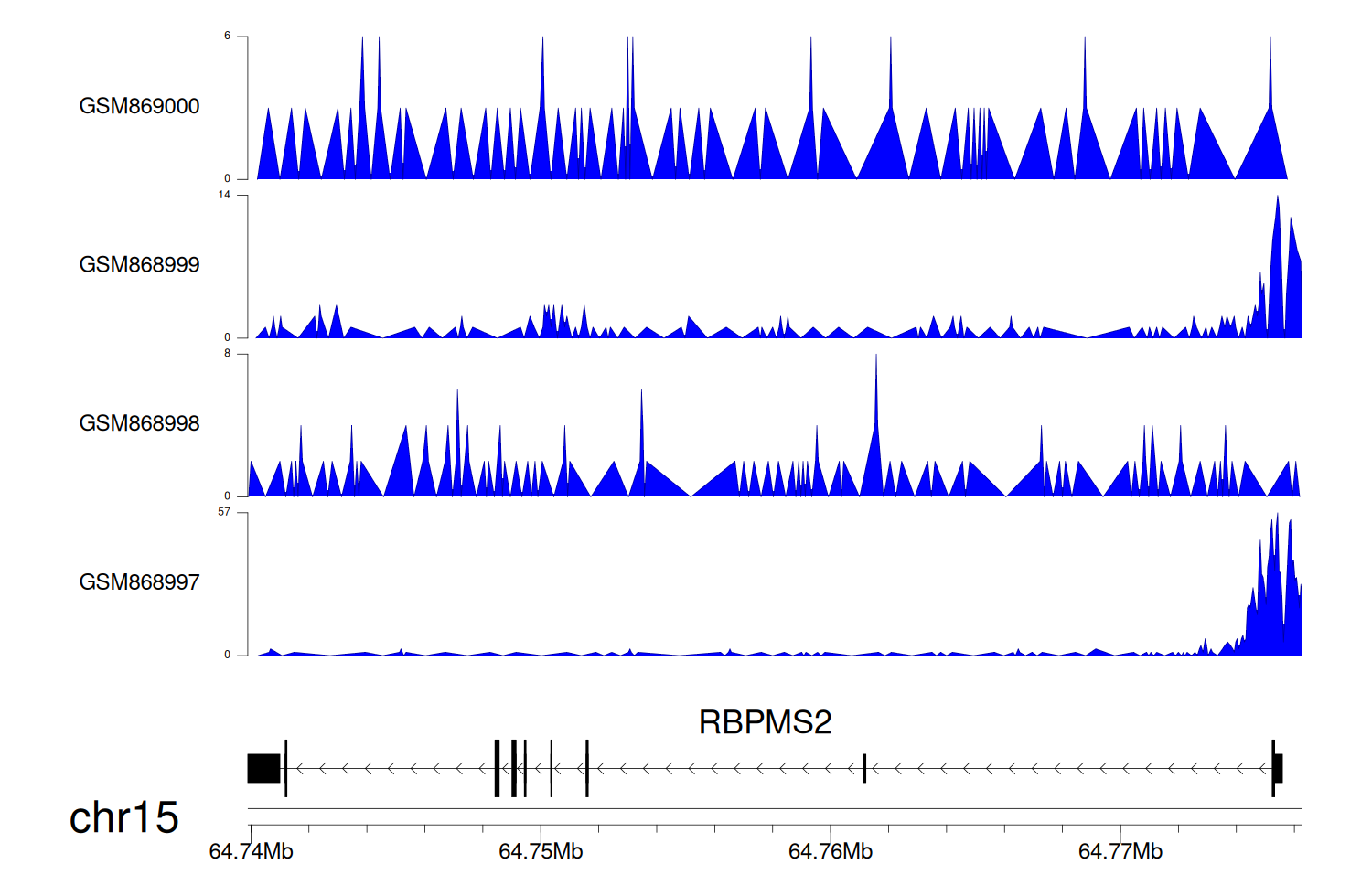Select the GSM868997 track label
Screen dimensions: 1372x896
click(x=139, y=582)
